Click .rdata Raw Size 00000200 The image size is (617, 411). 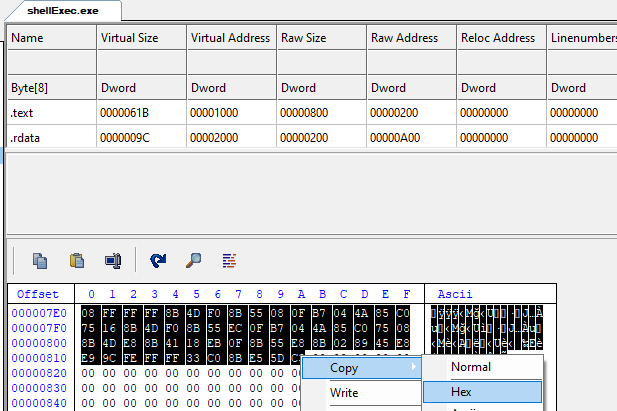[321, 138]
